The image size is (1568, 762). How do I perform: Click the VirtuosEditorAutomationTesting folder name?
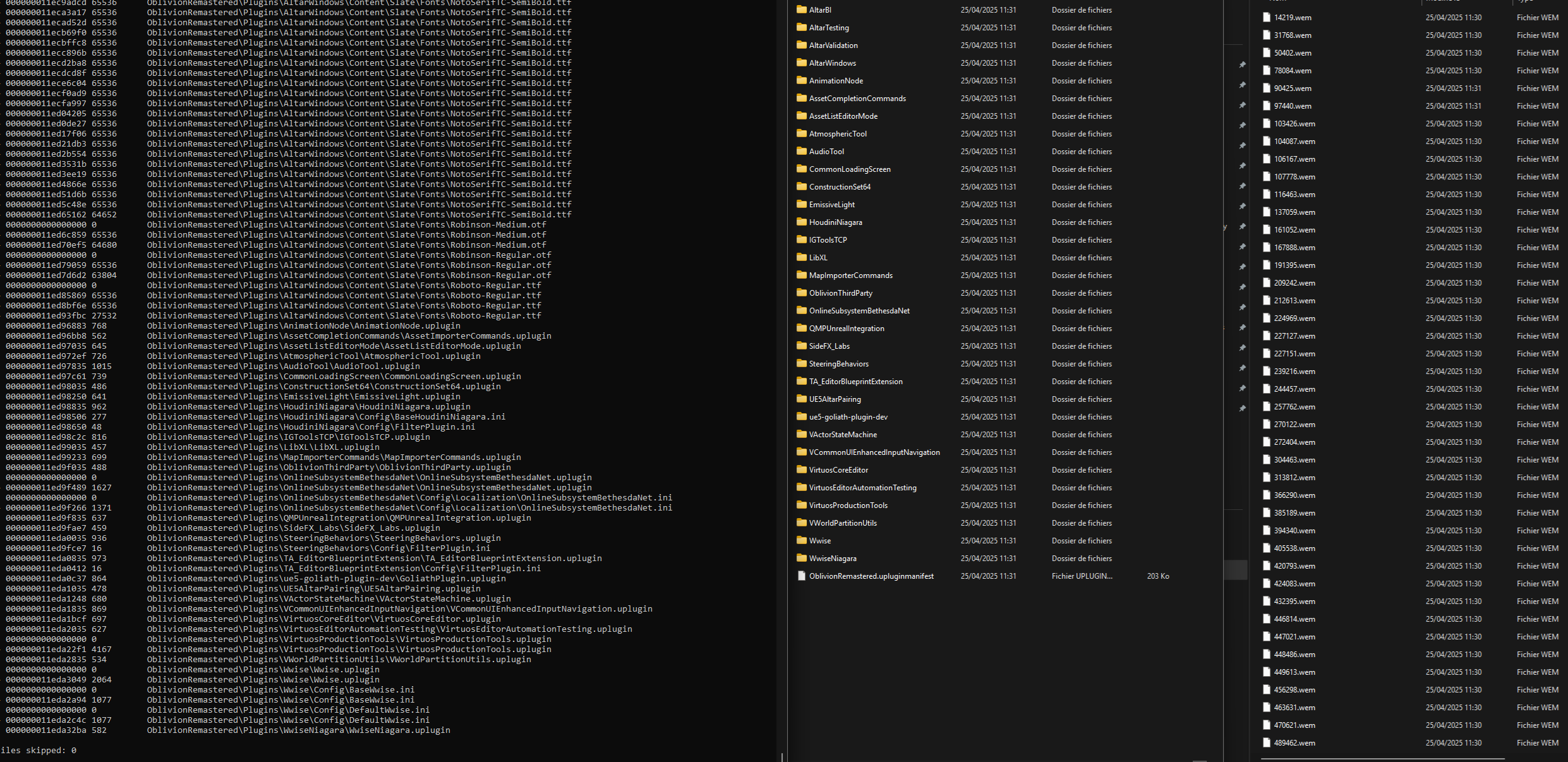point(863,488)
